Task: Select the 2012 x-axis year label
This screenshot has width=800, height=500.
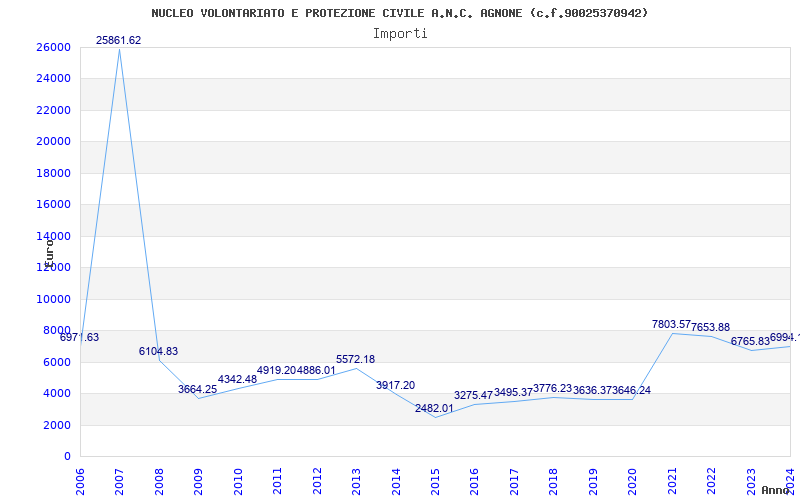Action: click(x=317, y=481)
